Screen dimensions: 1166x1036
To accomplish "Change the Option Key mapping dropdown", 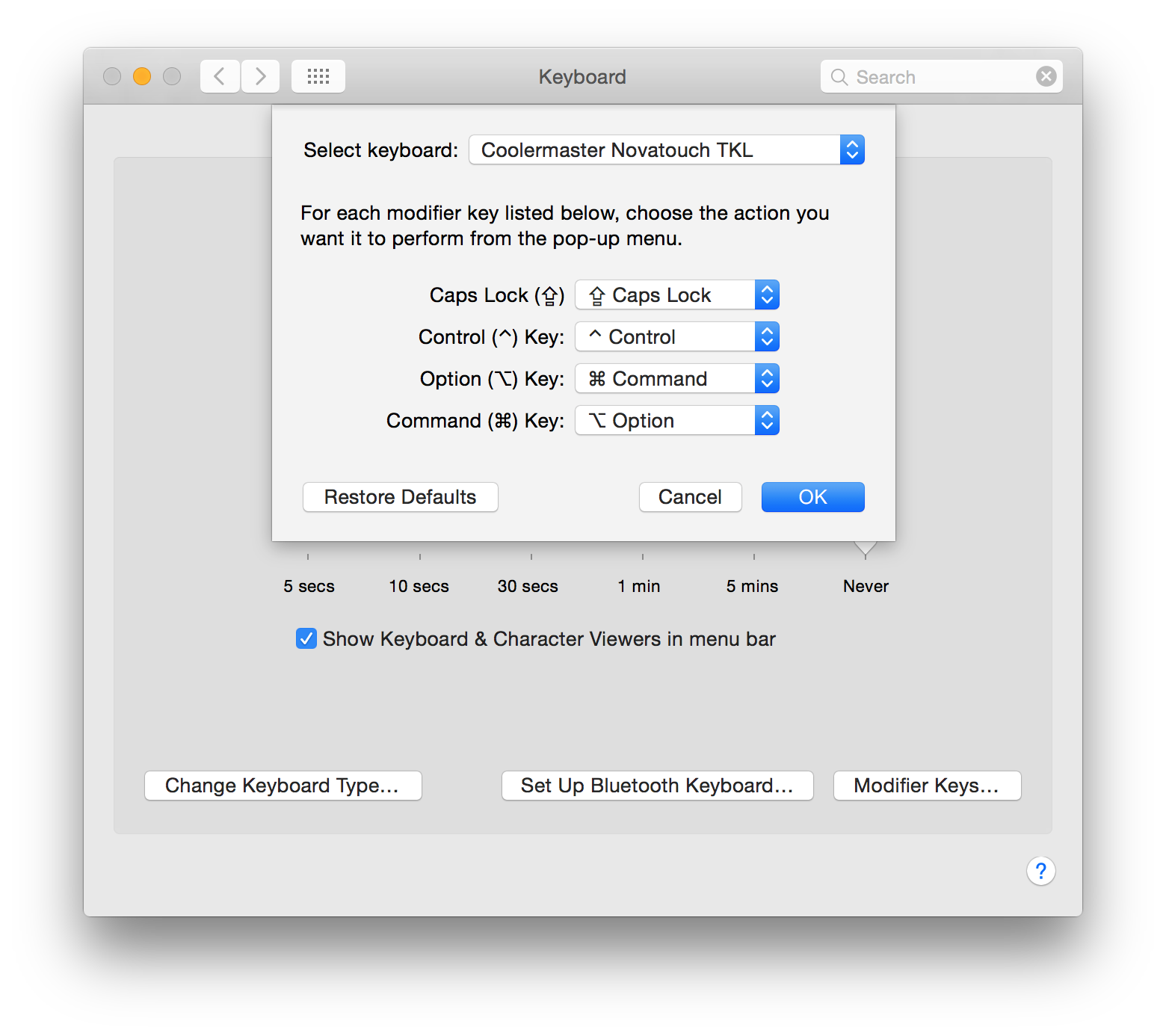I will coord(676,378).
